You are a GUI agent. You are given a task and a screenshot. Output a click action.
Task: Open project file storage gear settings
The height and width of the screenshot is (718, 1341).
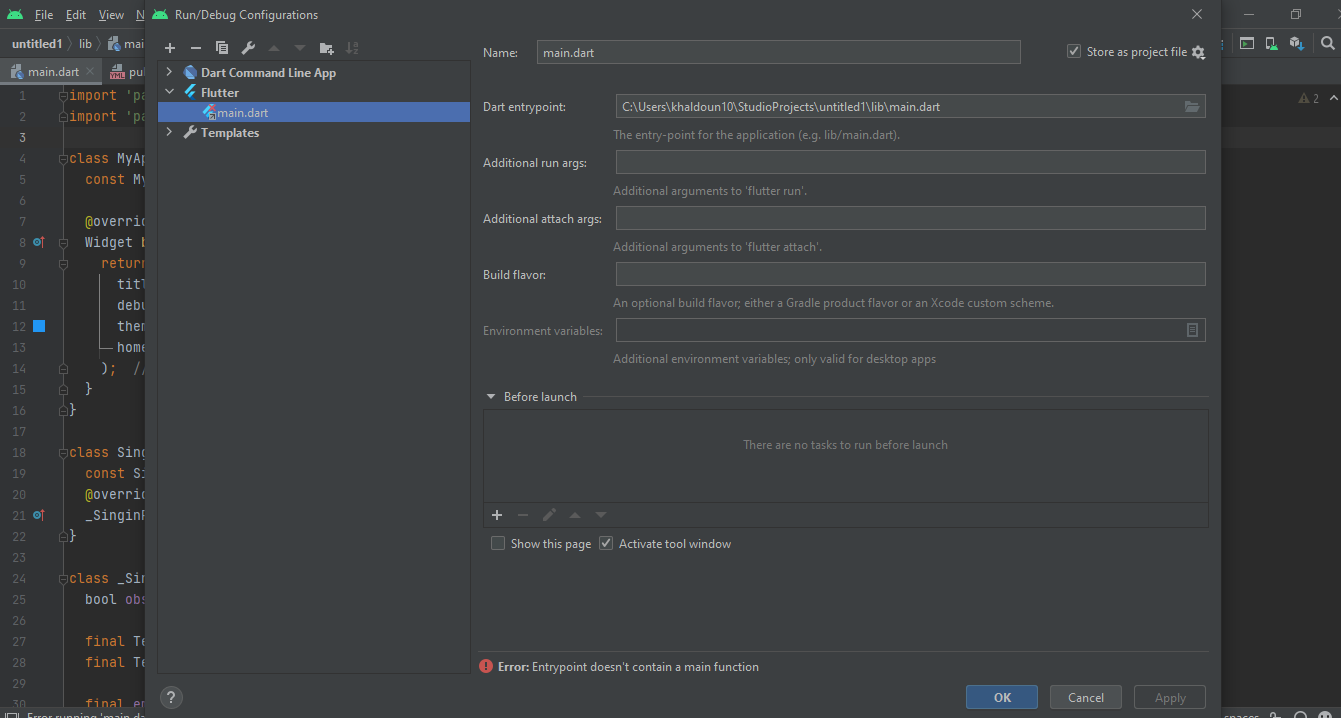pyautogui.click(x=1198, y=52)
